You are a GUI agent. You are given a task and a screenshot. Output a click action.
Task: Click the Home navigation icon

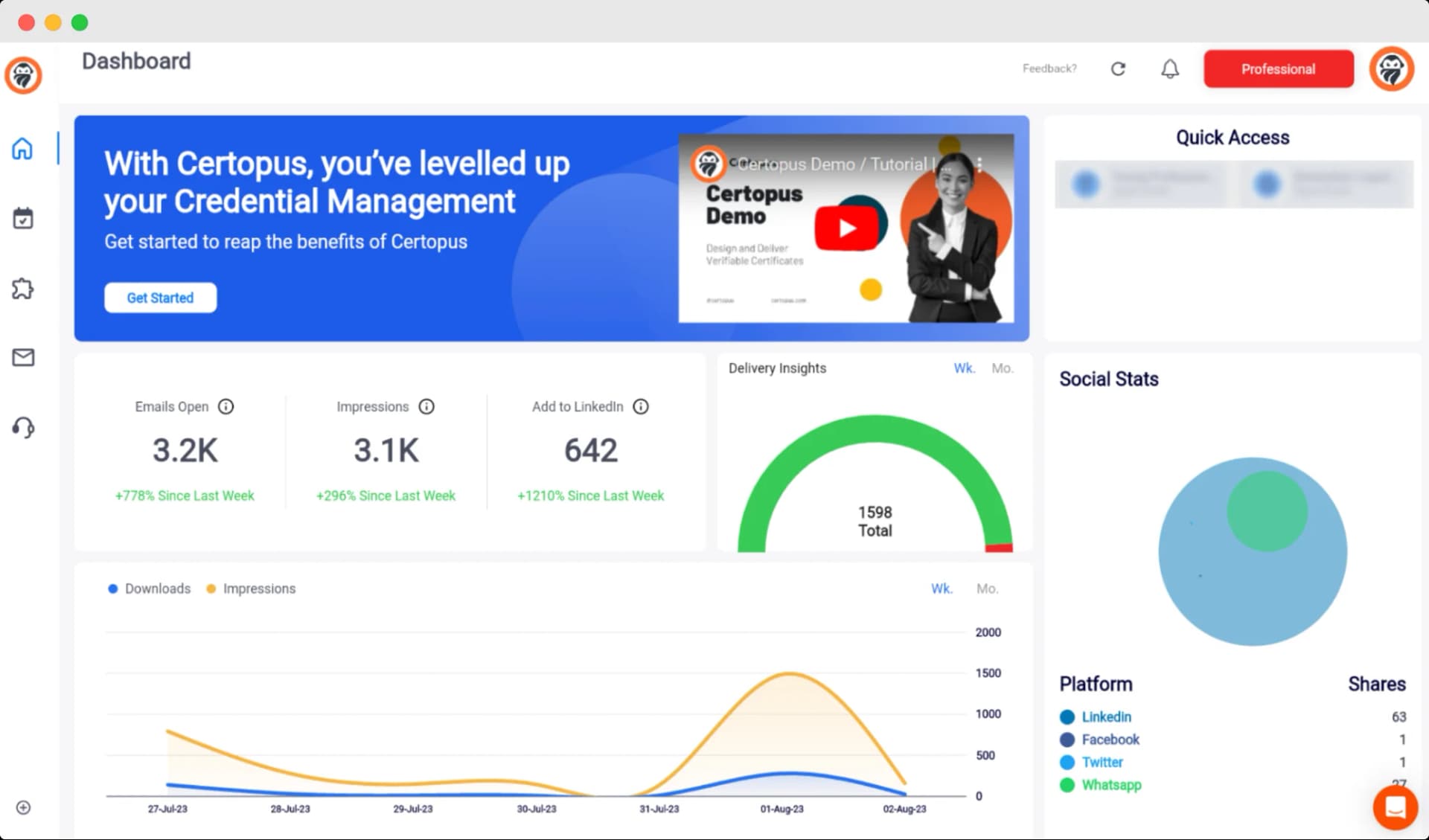point(24,148)
